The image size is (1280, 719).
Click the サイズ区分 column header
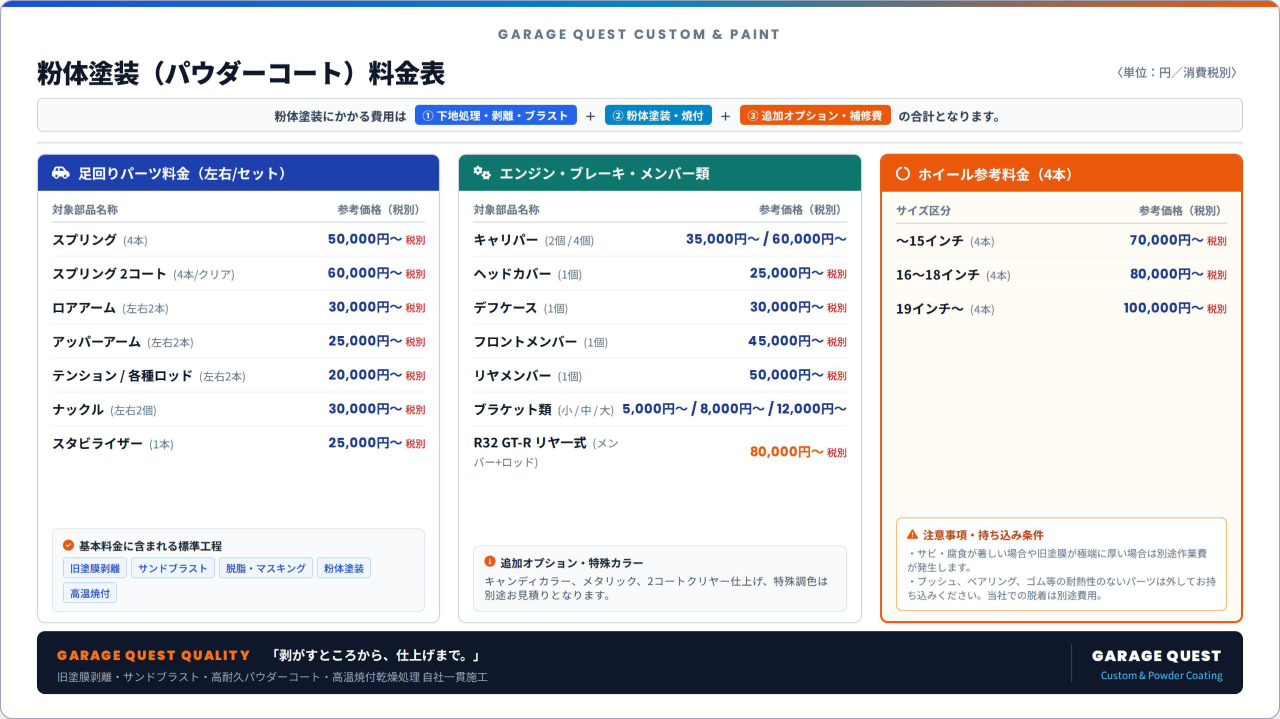(x=923, y=211)
